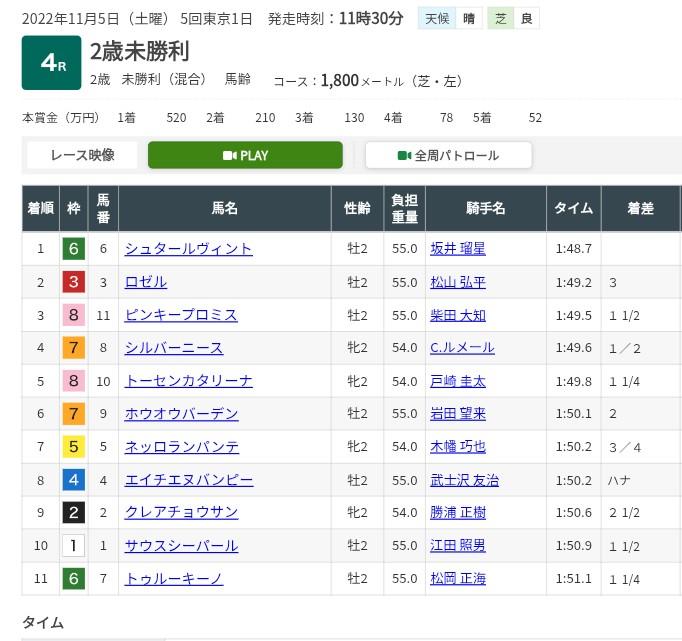Viewport: 682px width, 641px height.
Task: Click horse name ピンキープロミス
Action: coord(181,315)
